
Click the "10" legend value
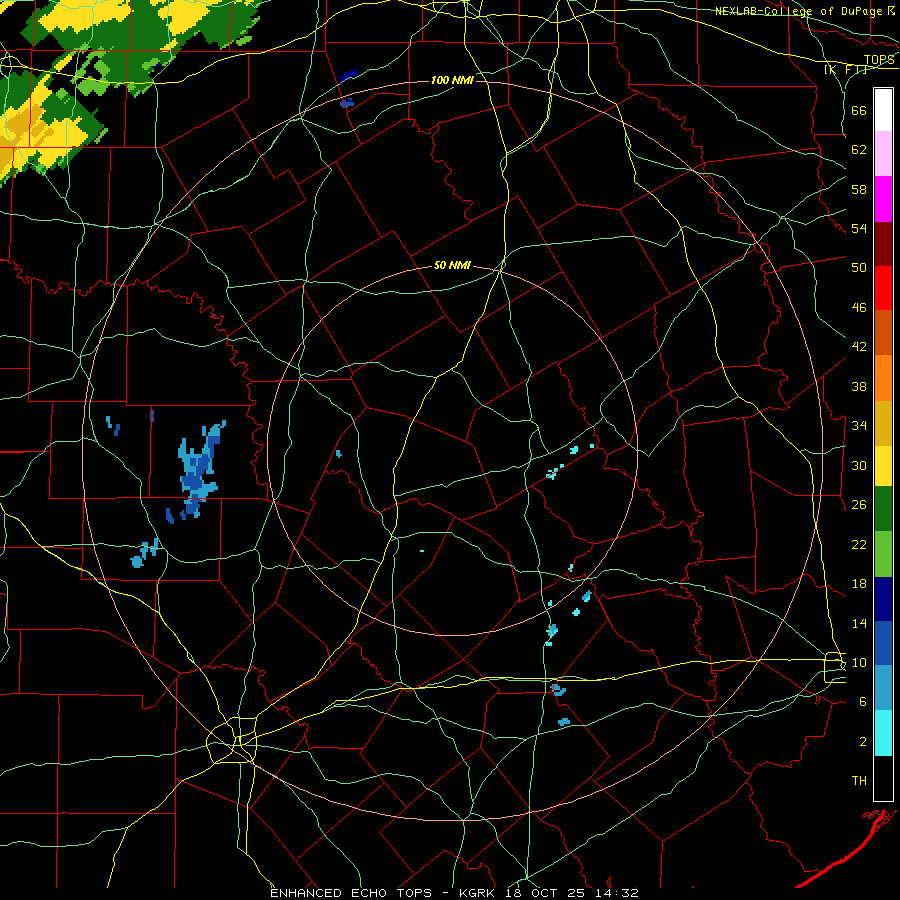tap(859, 662)
